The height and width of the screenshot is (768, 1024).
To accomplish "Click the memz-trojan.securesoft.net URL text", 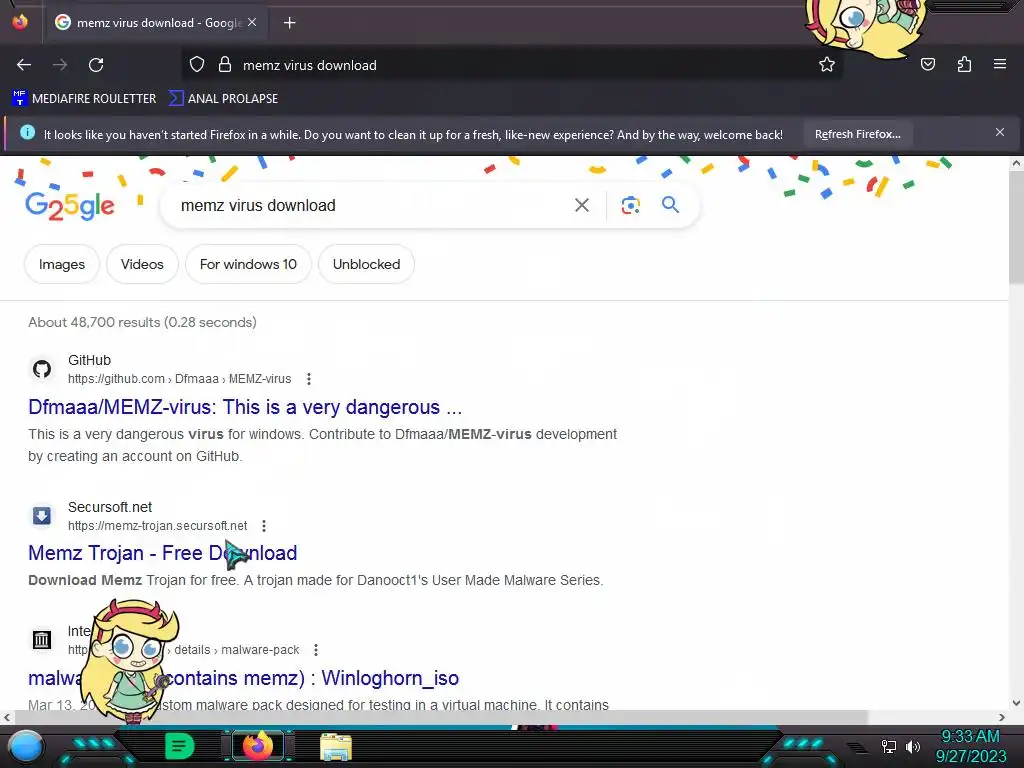I will (157, 526).
